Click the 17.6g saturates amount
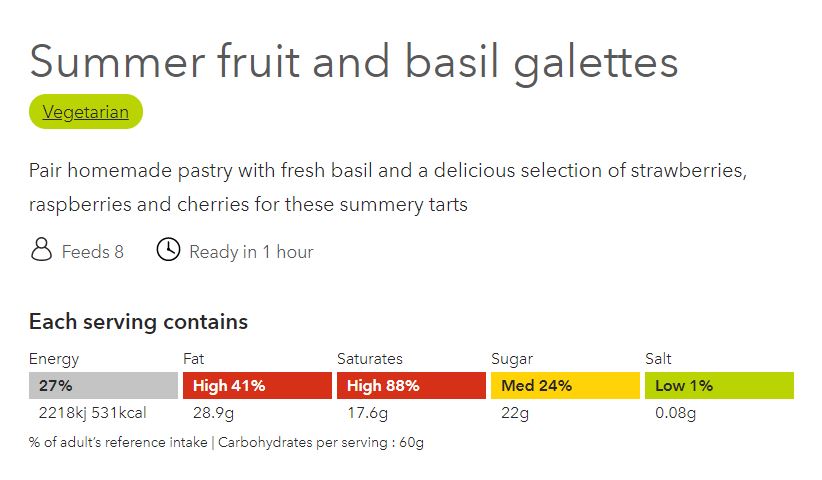The height and width of the screenshot is (480, 822). [367, 413]
